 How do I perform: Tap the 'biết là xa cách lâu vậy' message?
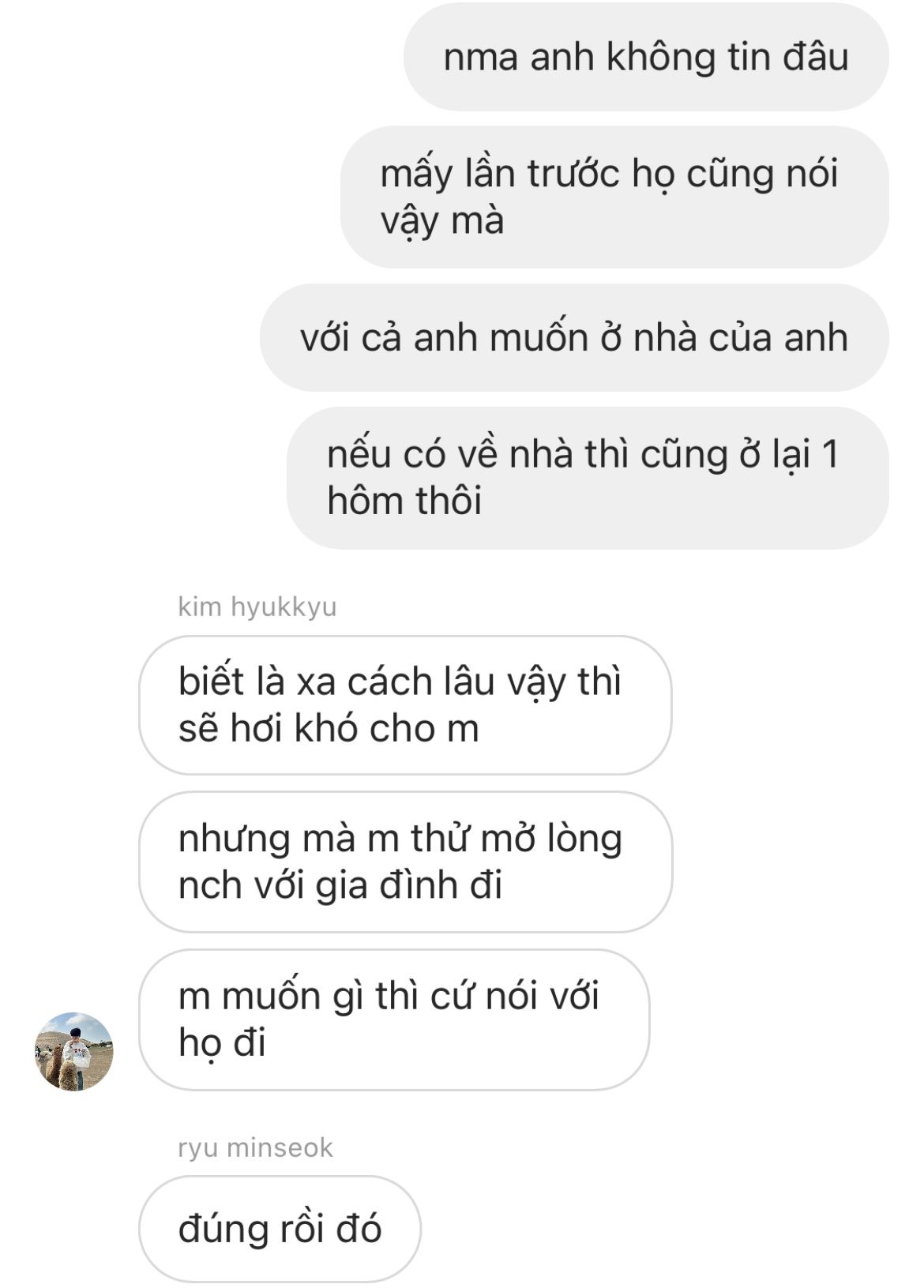[405, 704]
